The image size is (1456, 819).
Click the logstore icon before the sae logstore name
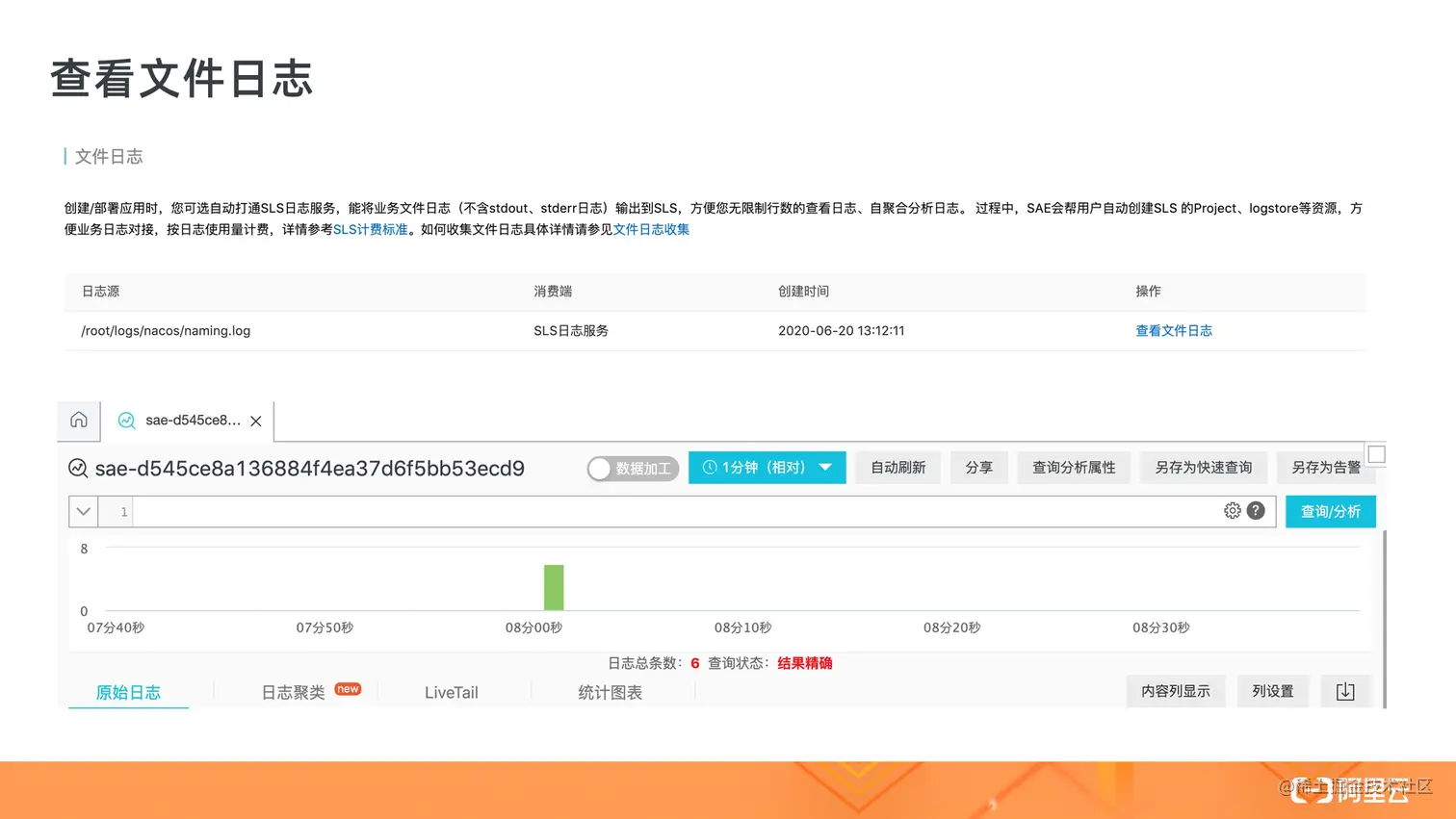pos(77,469)
